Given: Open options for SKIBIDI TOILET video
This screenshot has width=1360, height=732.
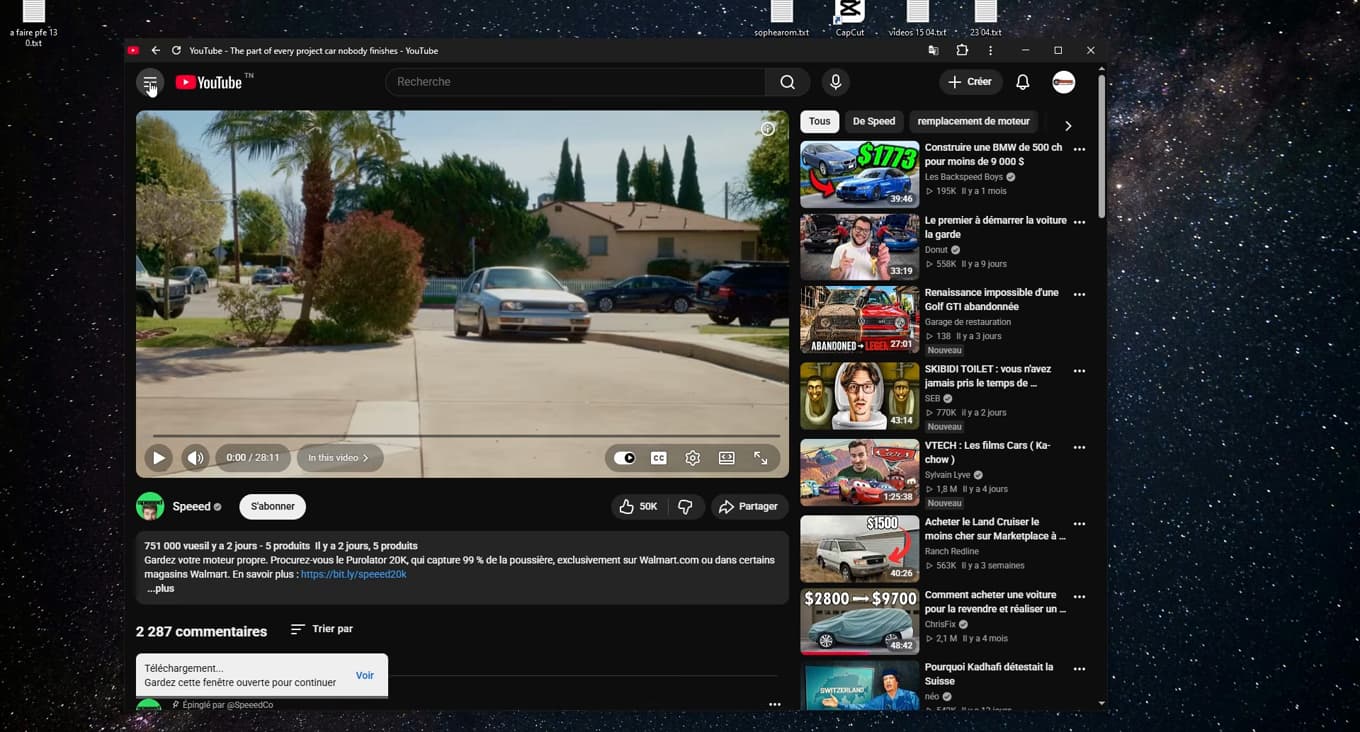Looking at the screenshot, I should [x=1080, y=370].
